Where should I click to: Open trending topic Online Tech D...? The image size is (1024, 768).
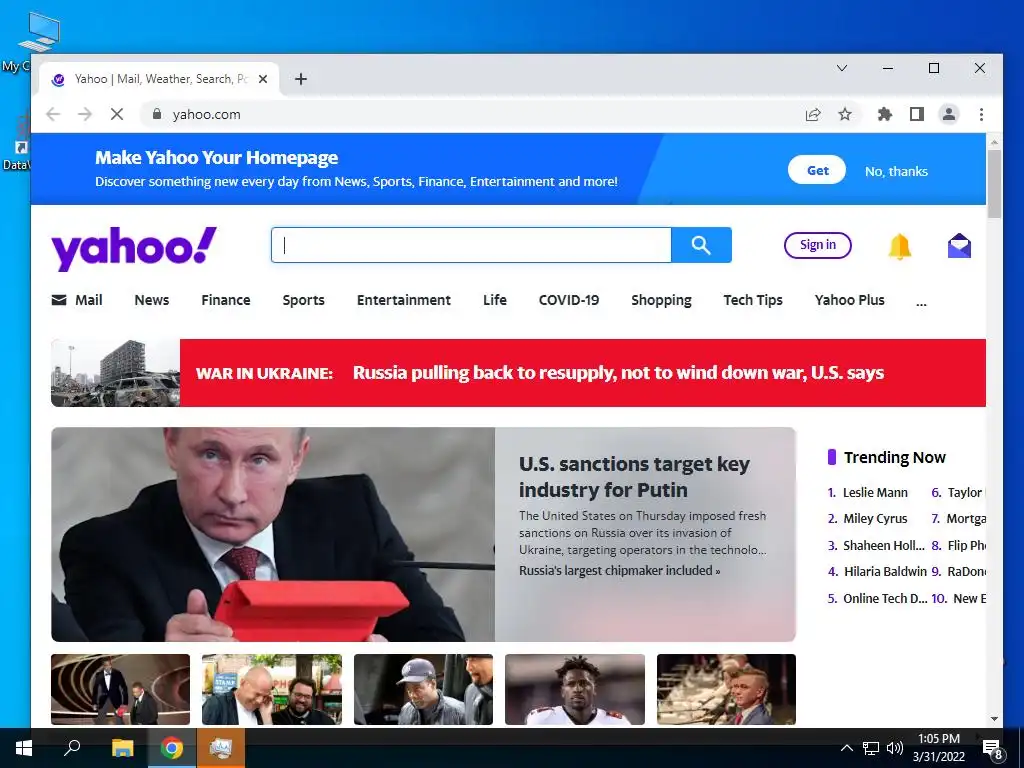(x=885, y=598)
